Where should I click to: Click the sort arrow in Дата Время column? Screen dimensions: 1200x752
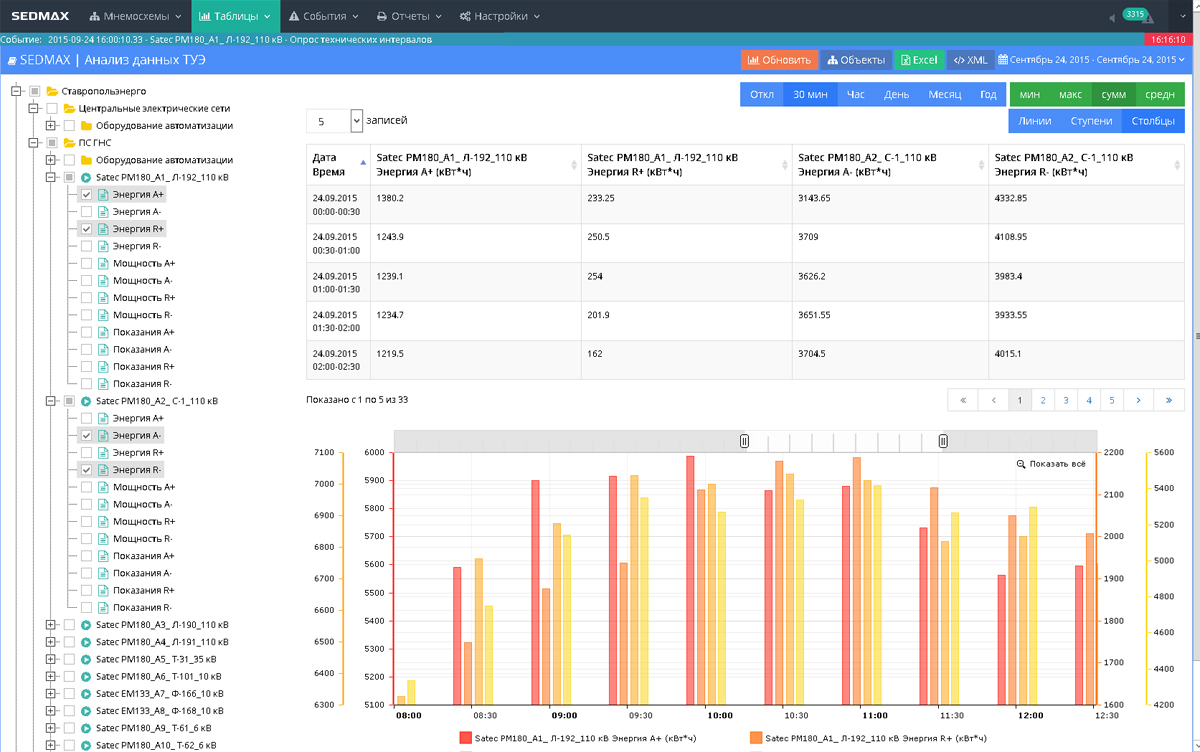point(362,162)
